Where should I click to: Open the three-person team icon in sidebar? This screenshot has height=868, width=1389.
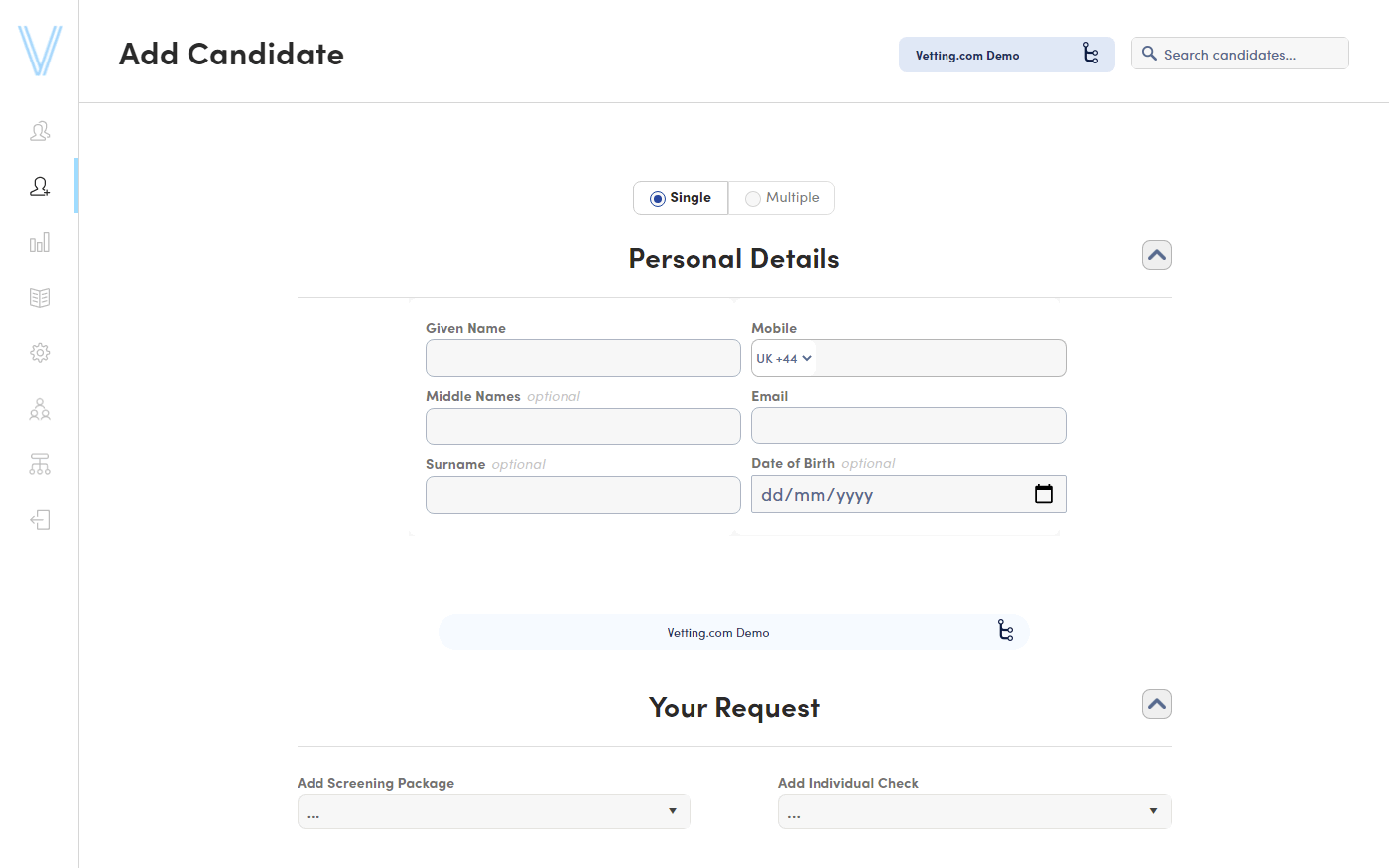tap(40, 409)
